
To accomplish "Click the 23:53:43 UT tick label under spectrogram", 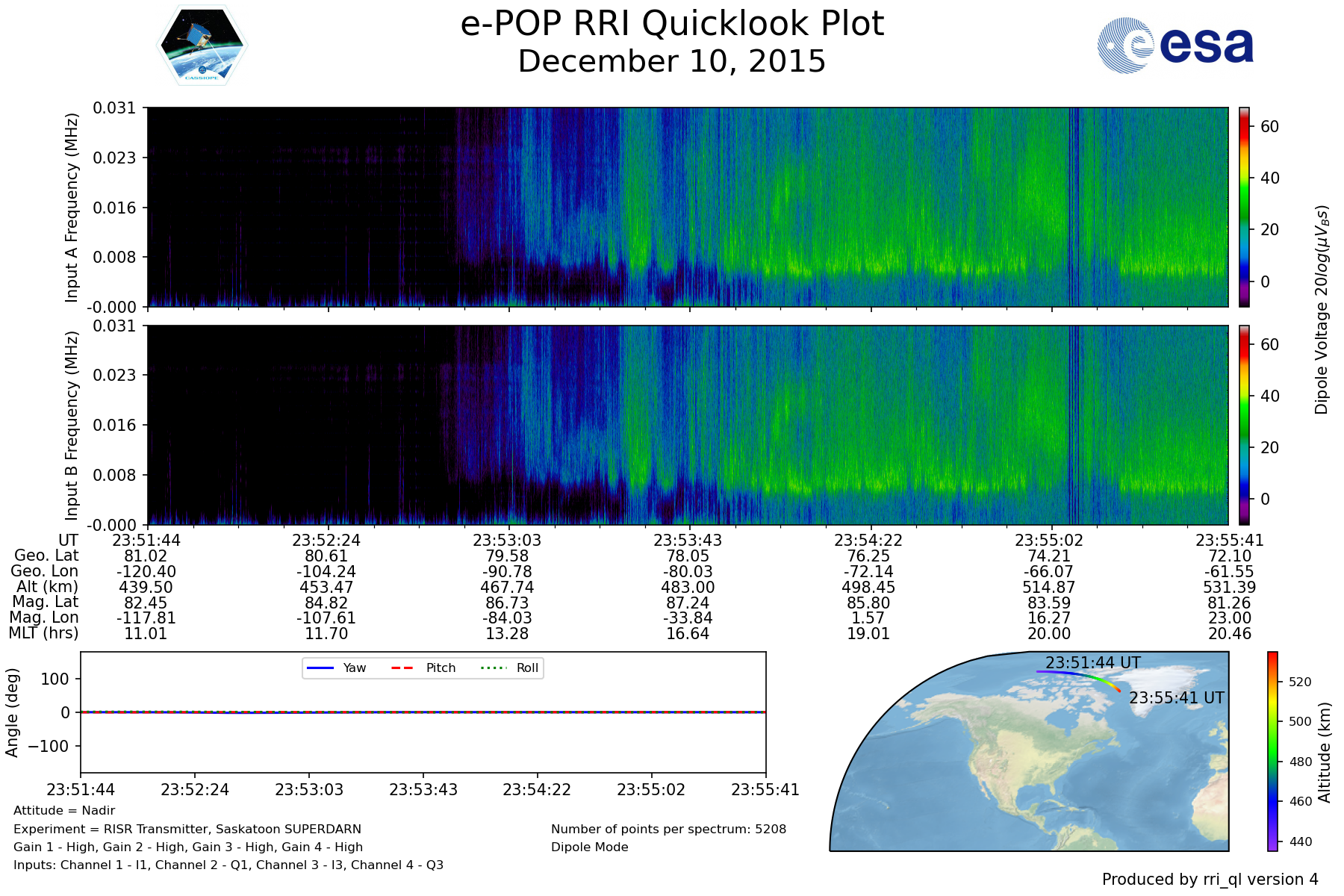I will pos(688,540).
